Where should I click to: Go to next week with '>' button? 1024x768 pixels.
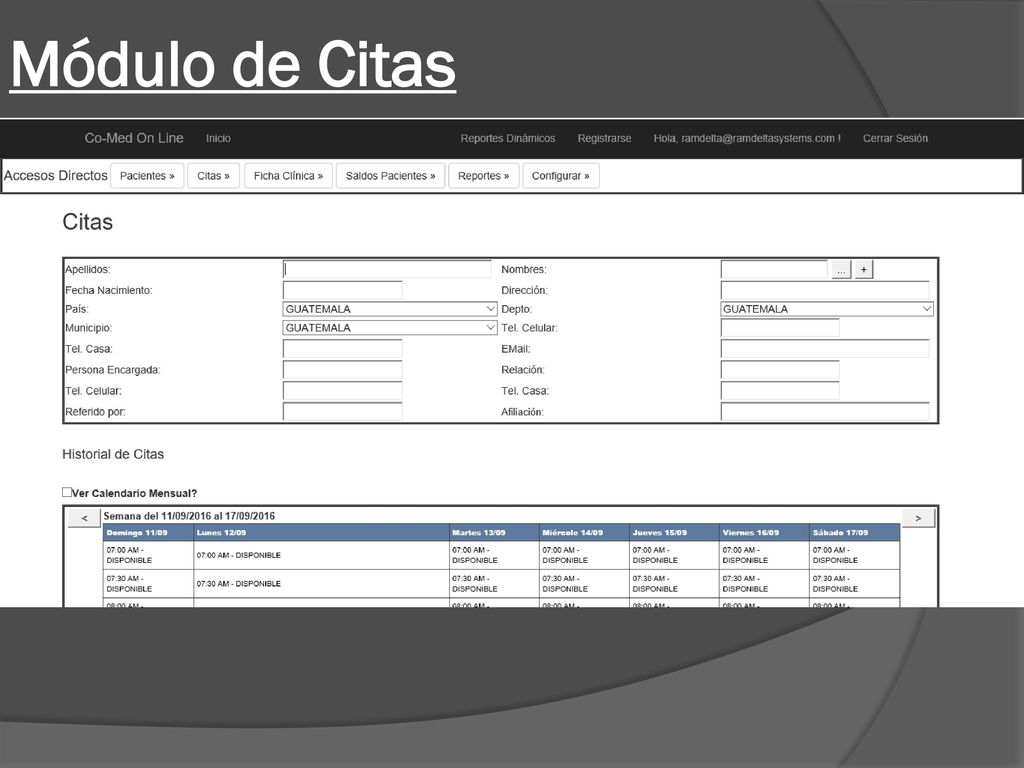click(918, 518)
